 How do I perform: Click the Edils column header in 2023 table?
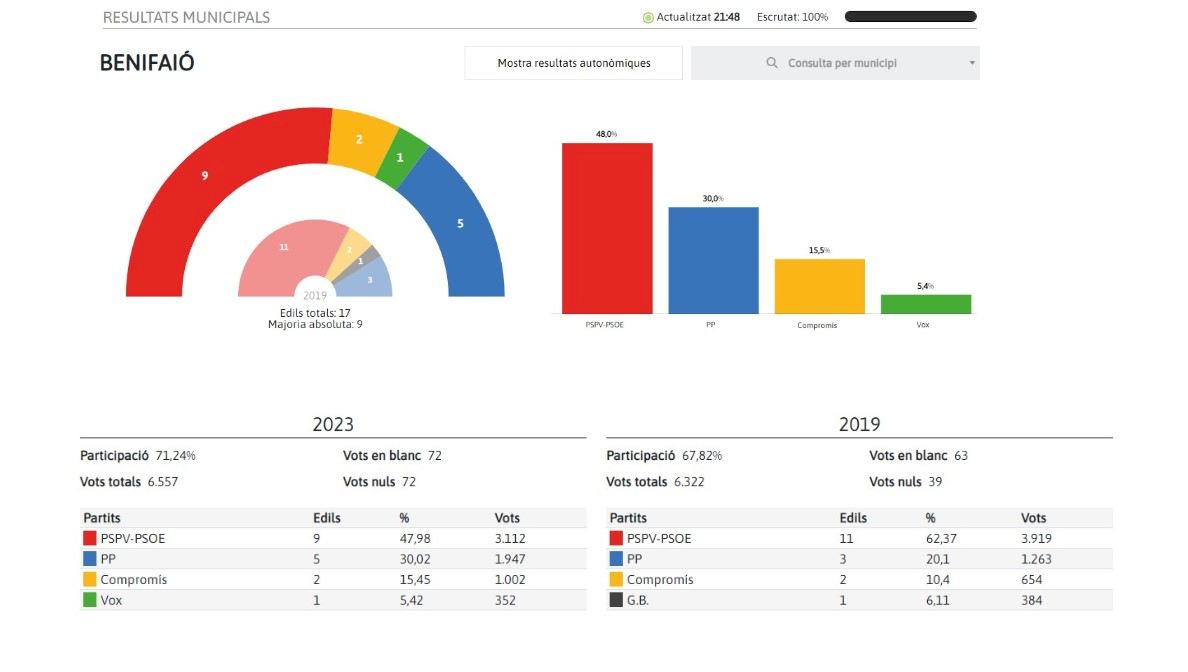point(327,518)
